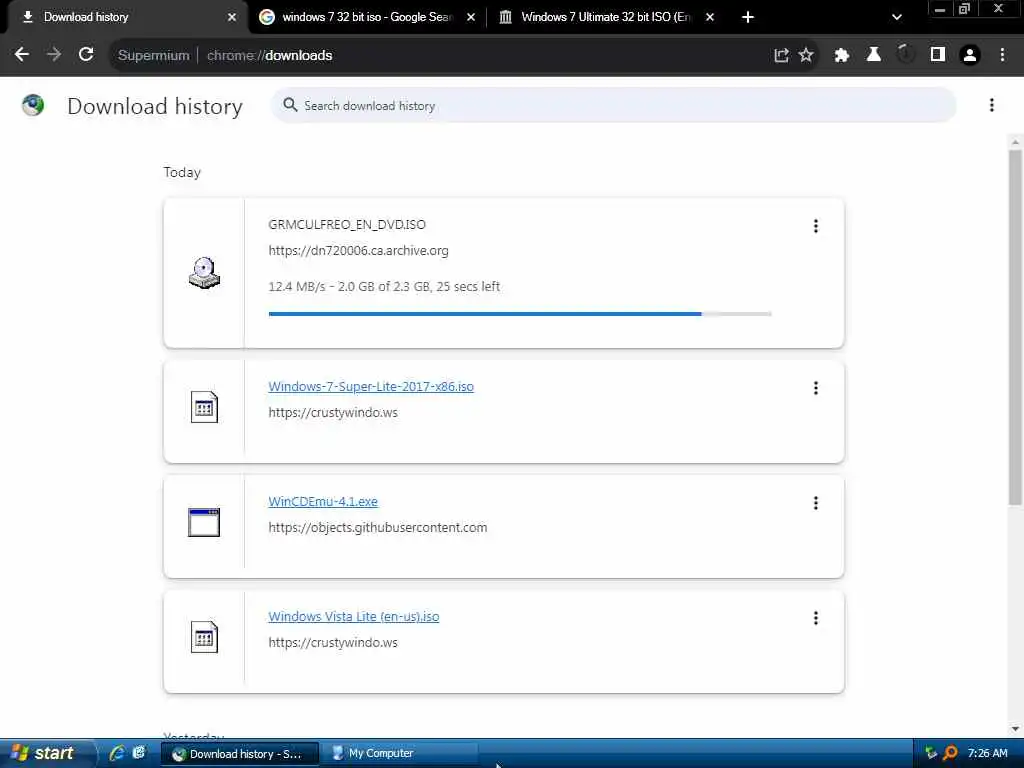
Task: Open the profile avatar menu
Action: (970, 56)
